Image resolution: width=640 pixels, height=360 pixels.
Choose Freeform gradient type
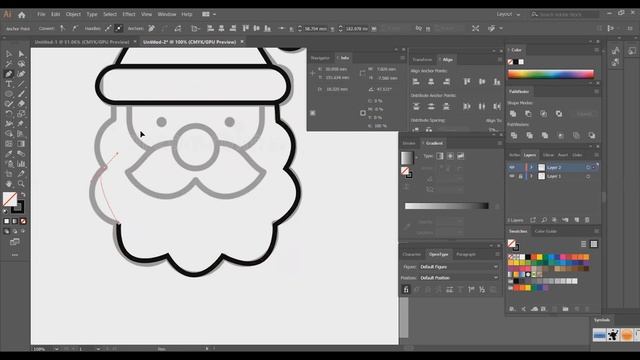pos(460,156)
